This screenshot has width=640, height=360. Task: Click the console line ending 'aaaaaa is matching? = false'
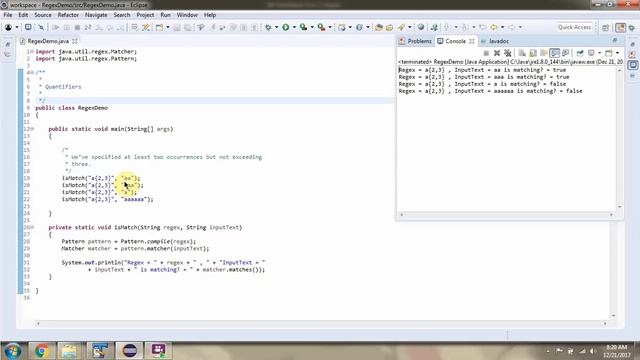click(491, 91)
